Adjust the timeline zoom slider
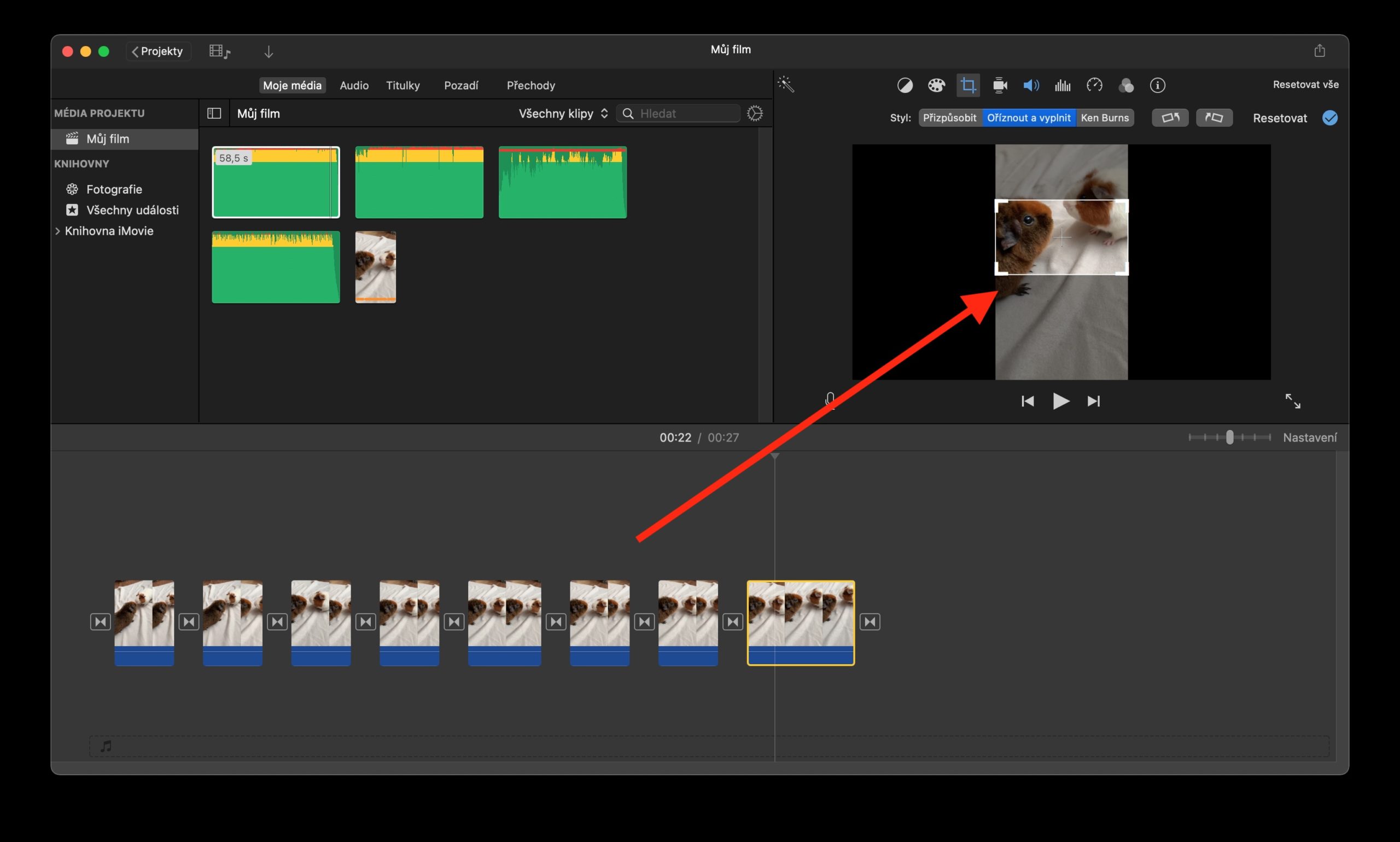This screenshot has width=1400, height=842. click(x=1229, y=437)
